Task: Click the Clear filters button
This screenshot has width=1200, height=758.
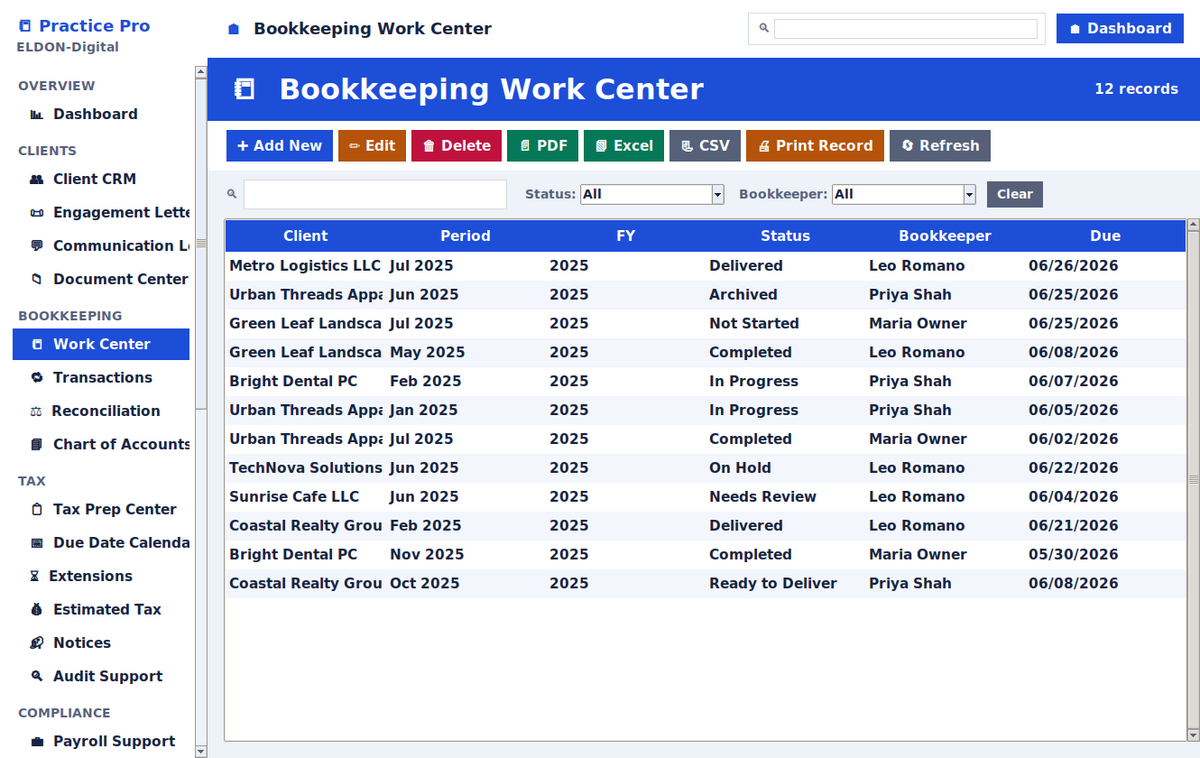Action: tap(1015, 194)
